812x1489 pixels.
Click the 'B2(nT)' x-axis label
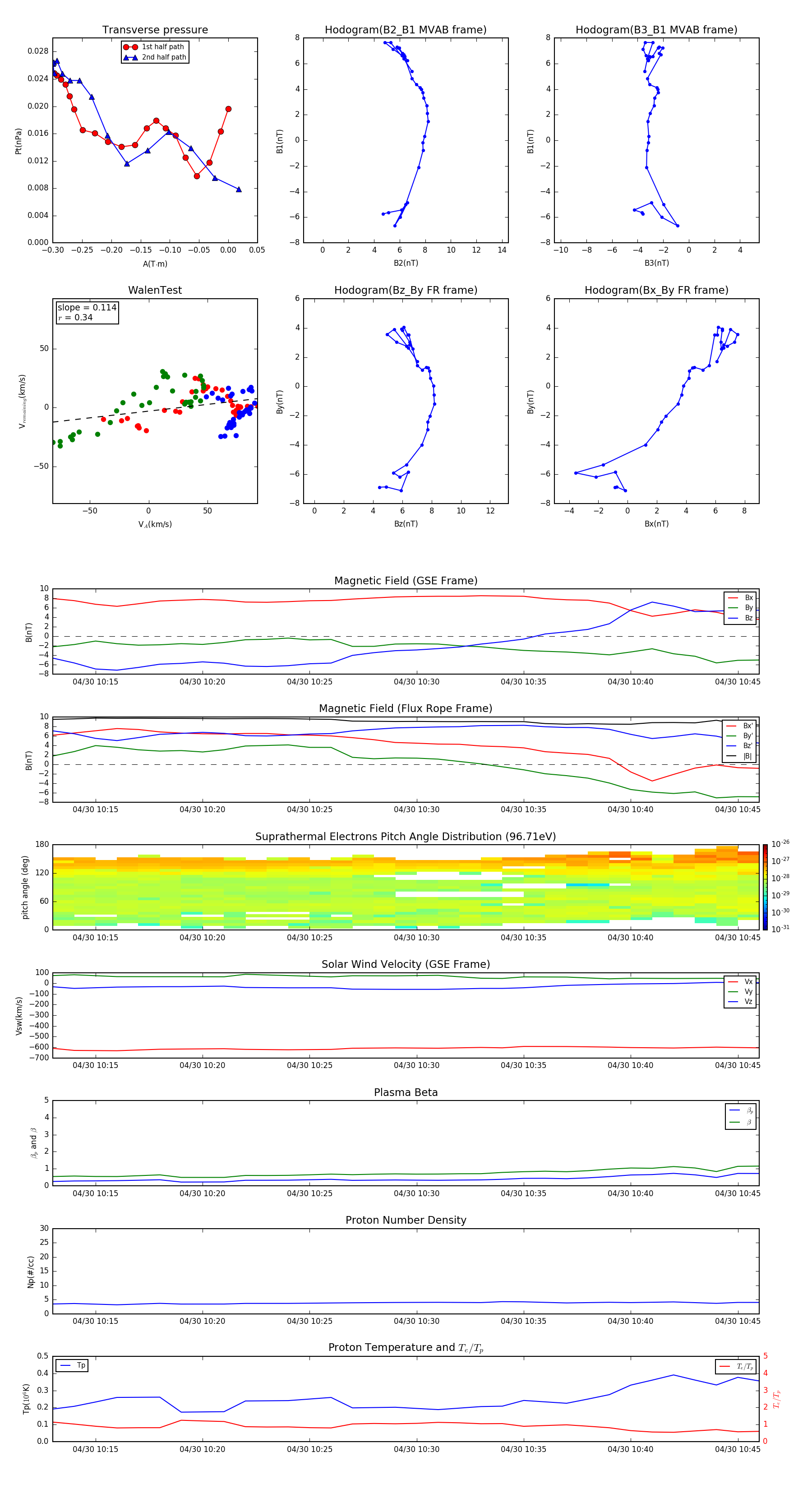(406, 263)
